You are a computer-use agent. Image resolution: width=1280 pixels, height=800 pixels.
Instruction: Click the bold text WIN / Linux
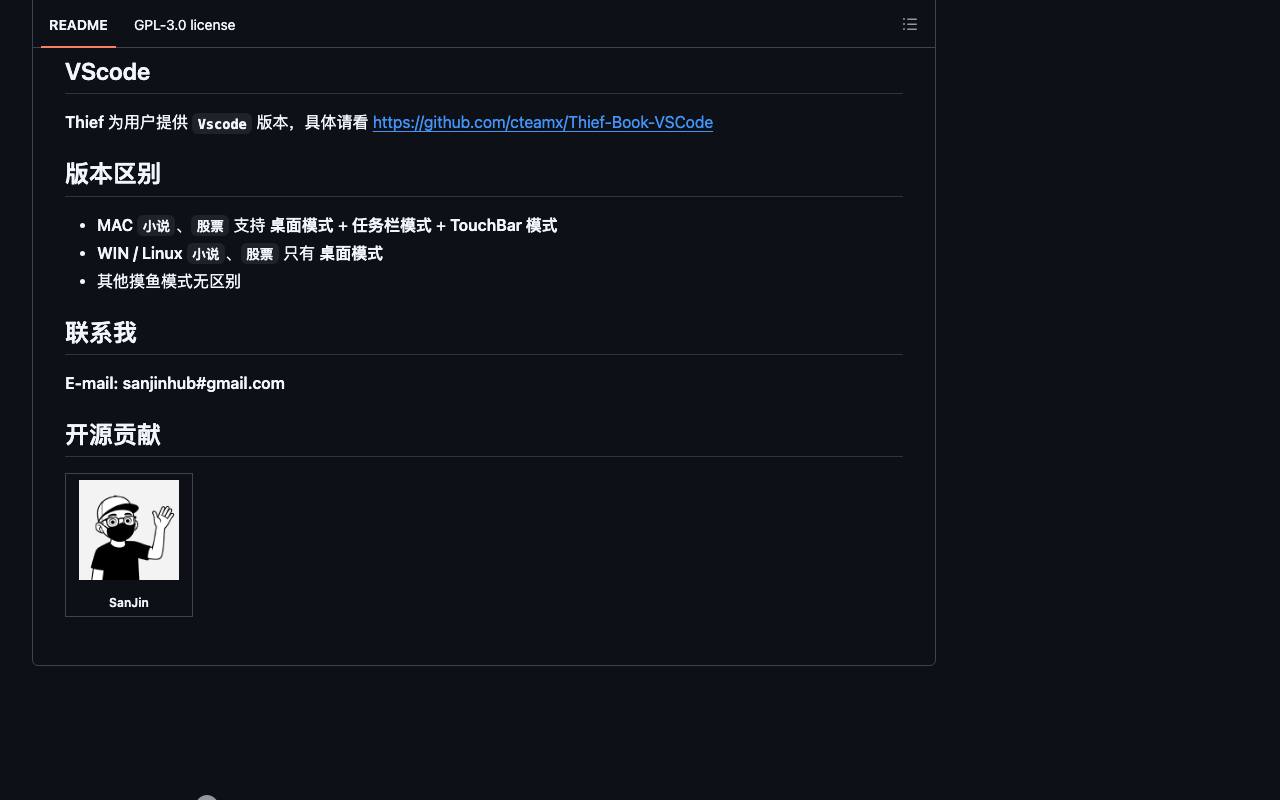pos(140,253)
